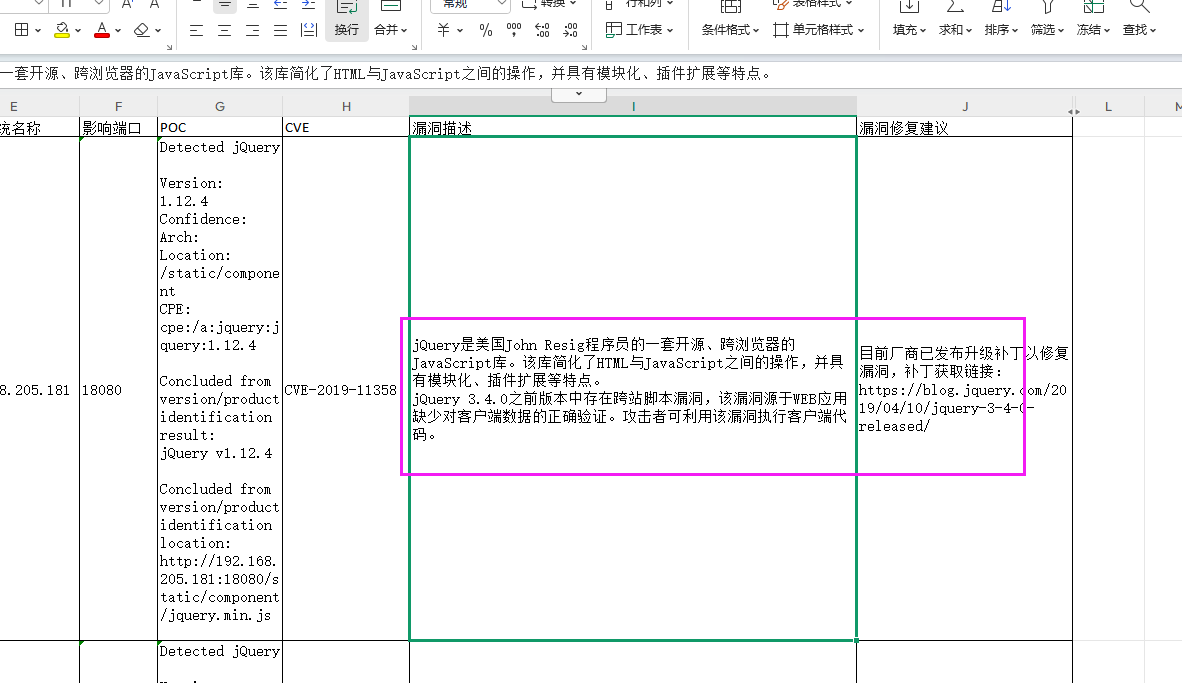Image resolution: width=1182 pixels, height=683 pixels.
Task: Select the jQuery vulnerability description cell
Action: pos(633,389)
